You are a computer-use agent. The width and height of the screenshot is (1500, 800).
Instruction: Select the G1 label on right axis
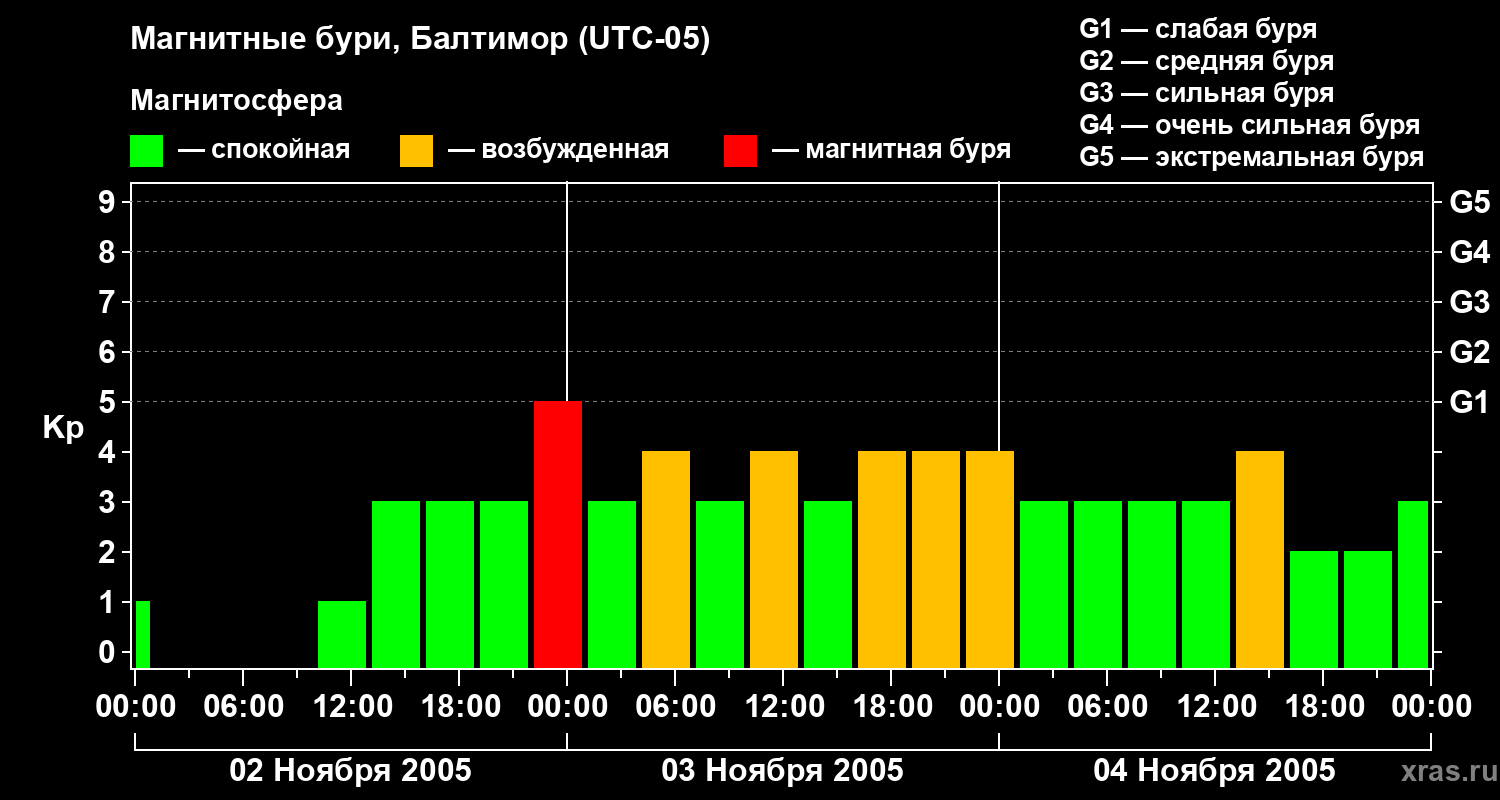pyautogui.click(x=1469, y=402)
